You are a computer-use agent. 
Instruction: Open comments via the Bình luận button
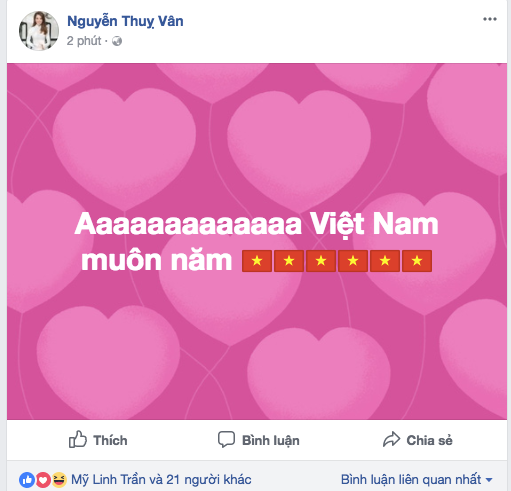[x=259, y=440]
